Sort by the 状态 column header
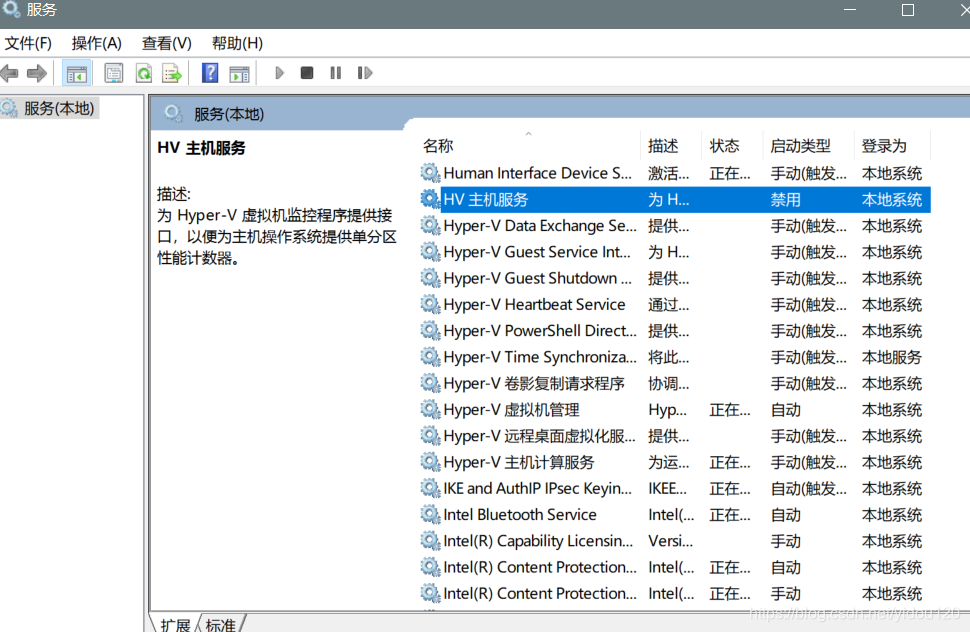 (732, 146)
